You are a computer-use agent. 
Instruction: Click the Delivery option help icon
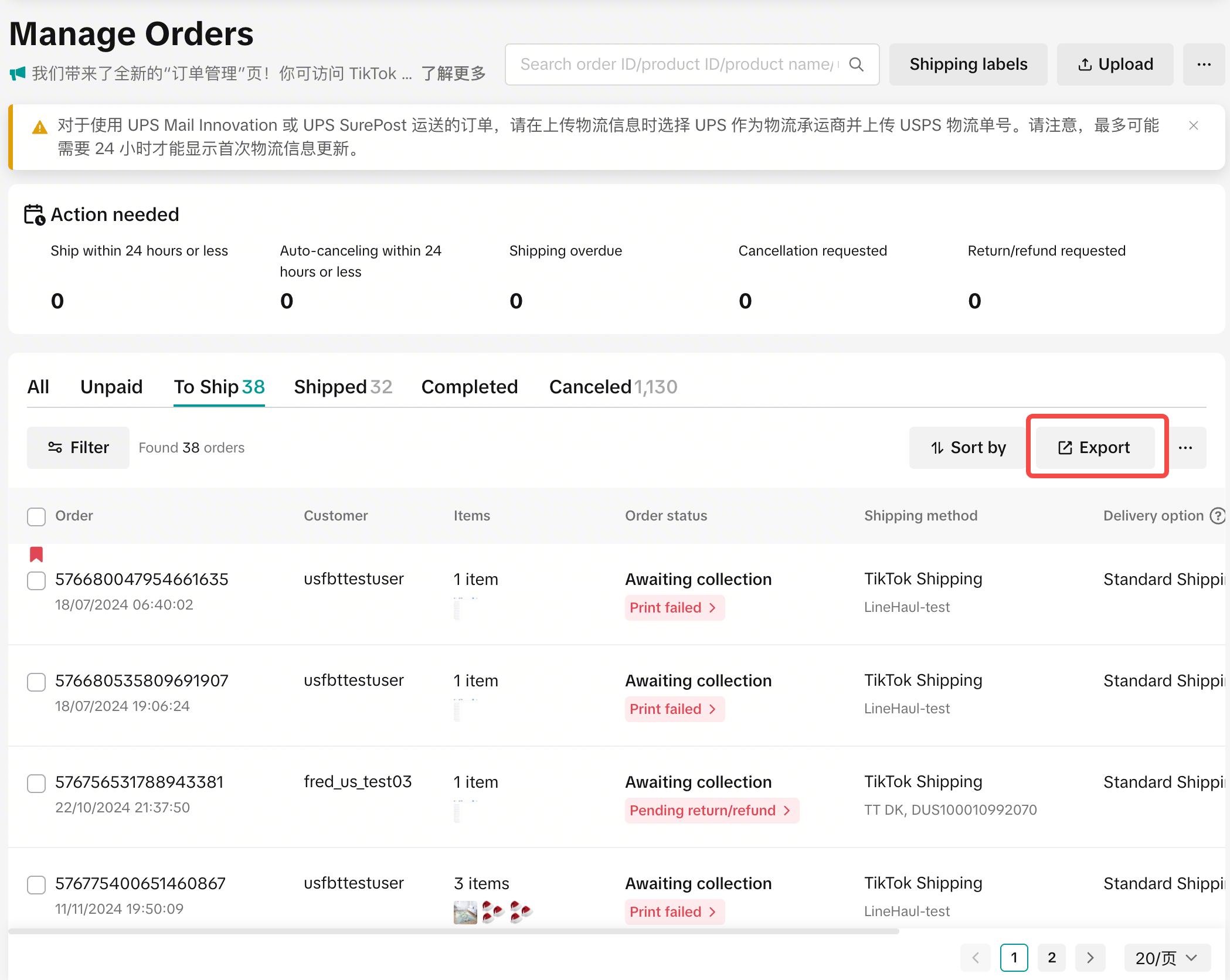[1218, 516]
